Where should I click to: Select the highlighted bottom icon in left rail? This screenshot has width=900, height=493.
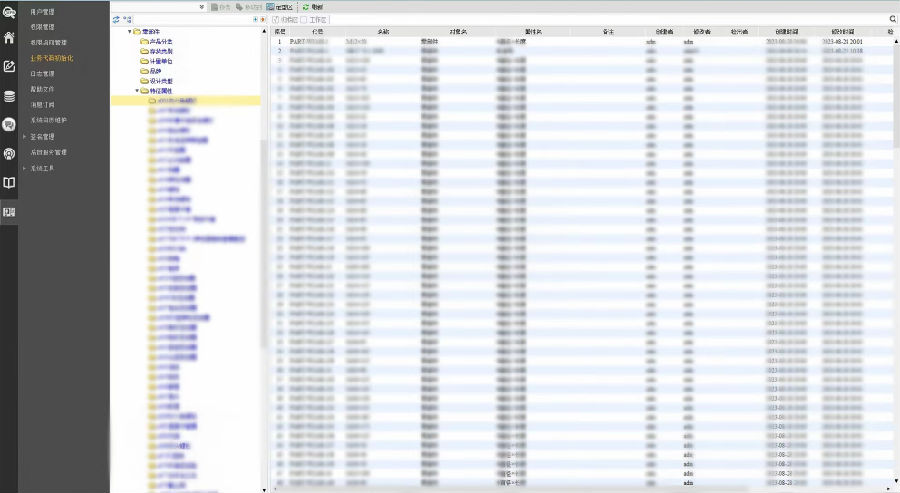pyautogui.click(x=9, y=212)
